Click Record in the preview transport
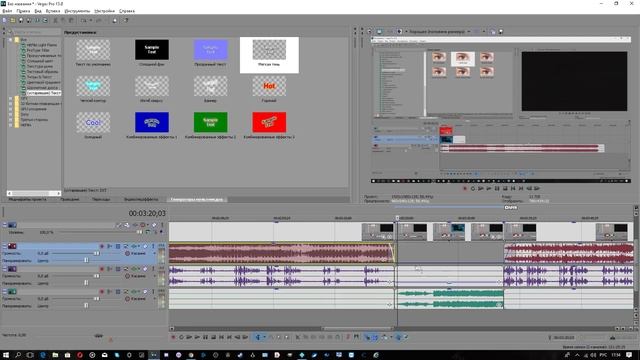This screenshot has height=360, width=640. 464,189
